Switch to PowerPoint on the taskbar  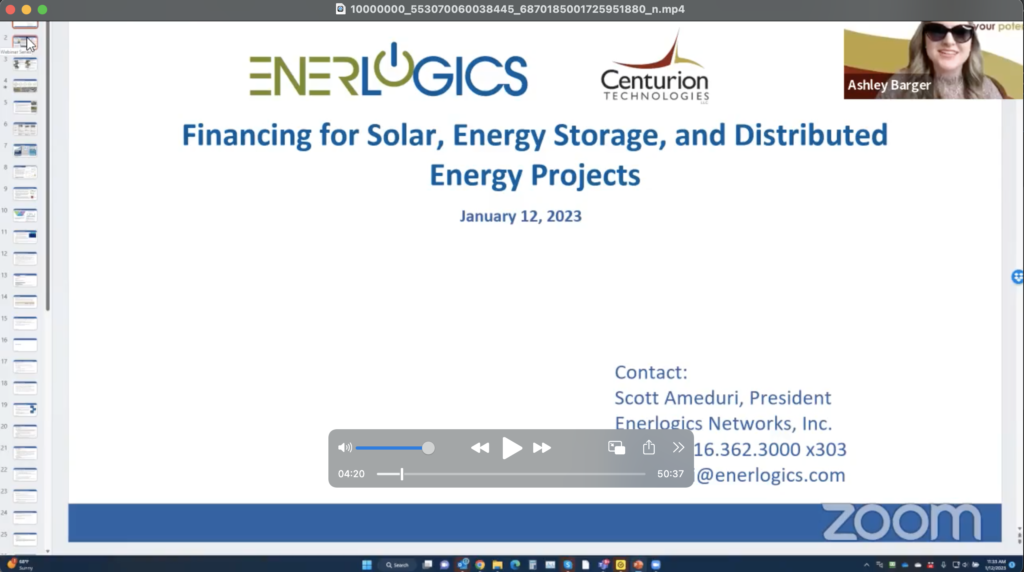pos(638,565)
